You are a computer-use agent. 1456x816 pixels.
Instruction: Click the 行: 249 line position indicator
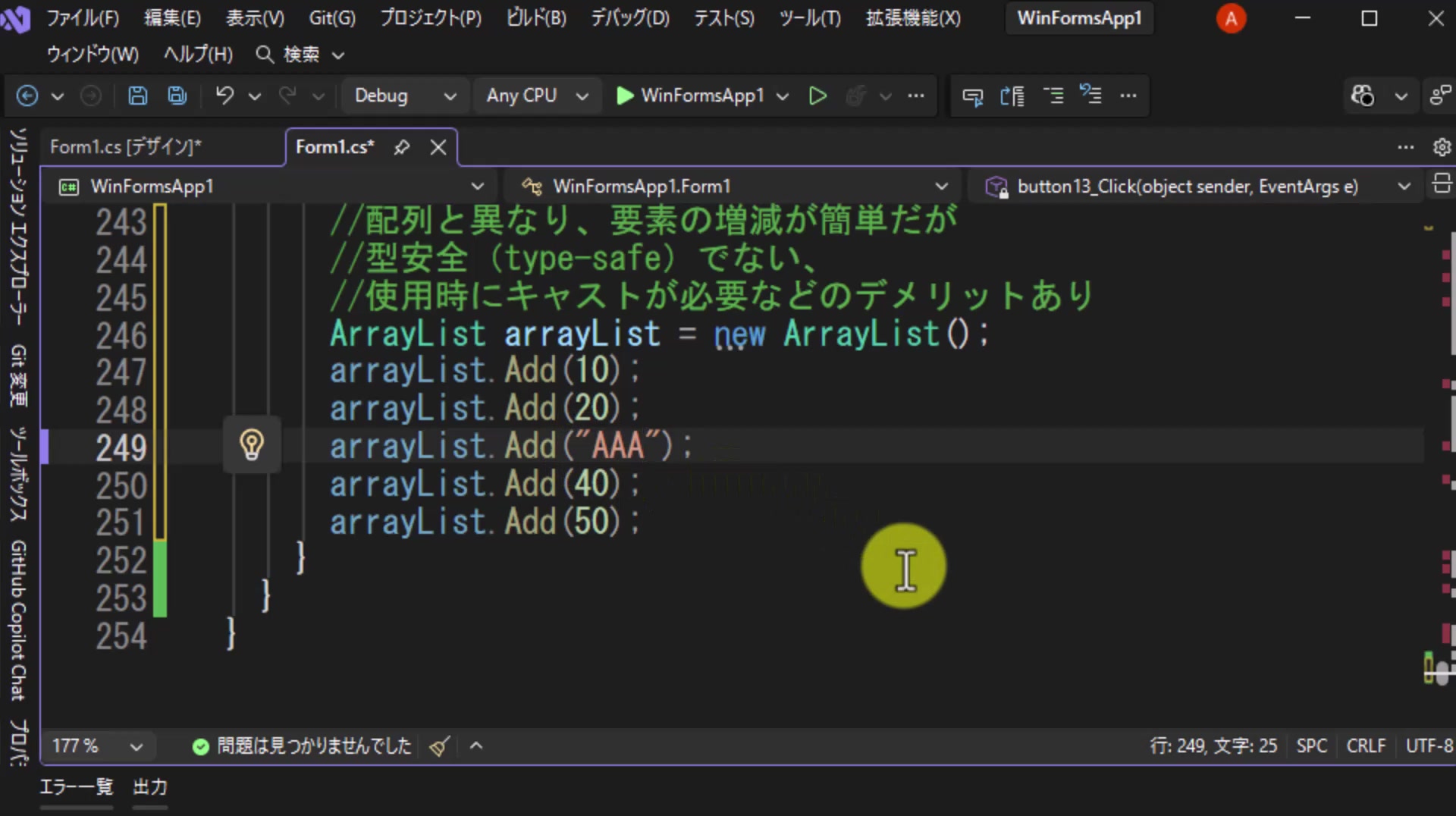(1213, 746)
